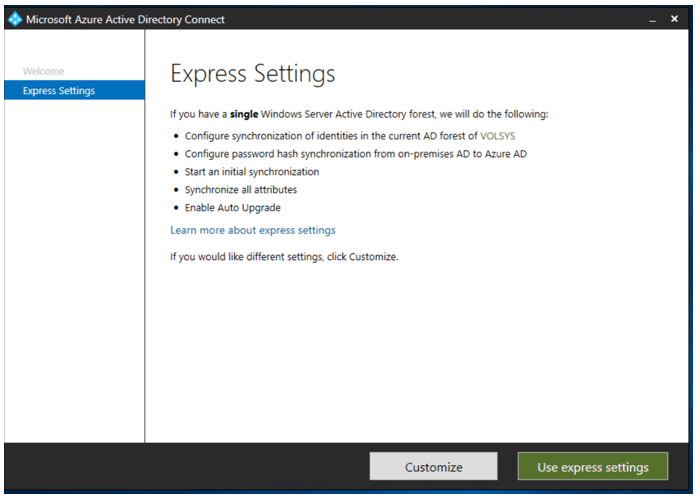Click the synchronization of identities bullet text
The width and height of the screenshot is (700, 500).
pyautogui.click(x=330, y=135)
